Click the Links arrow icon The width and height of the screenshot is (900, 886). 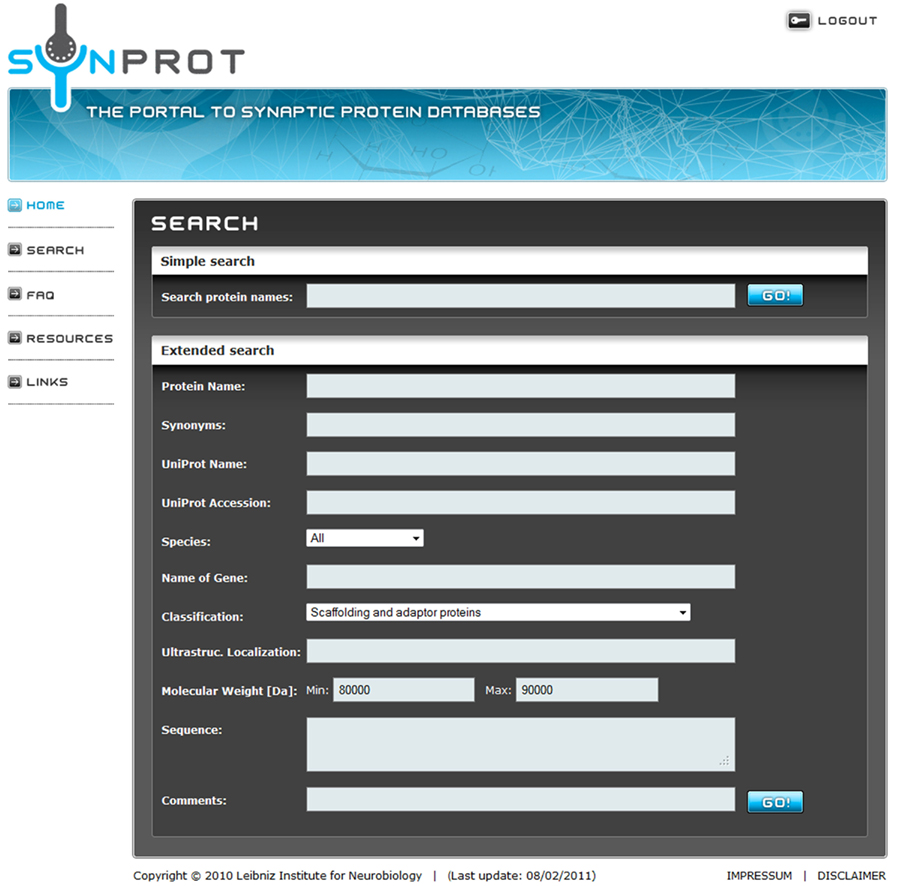pyautogui.click(x=15, y=382)
